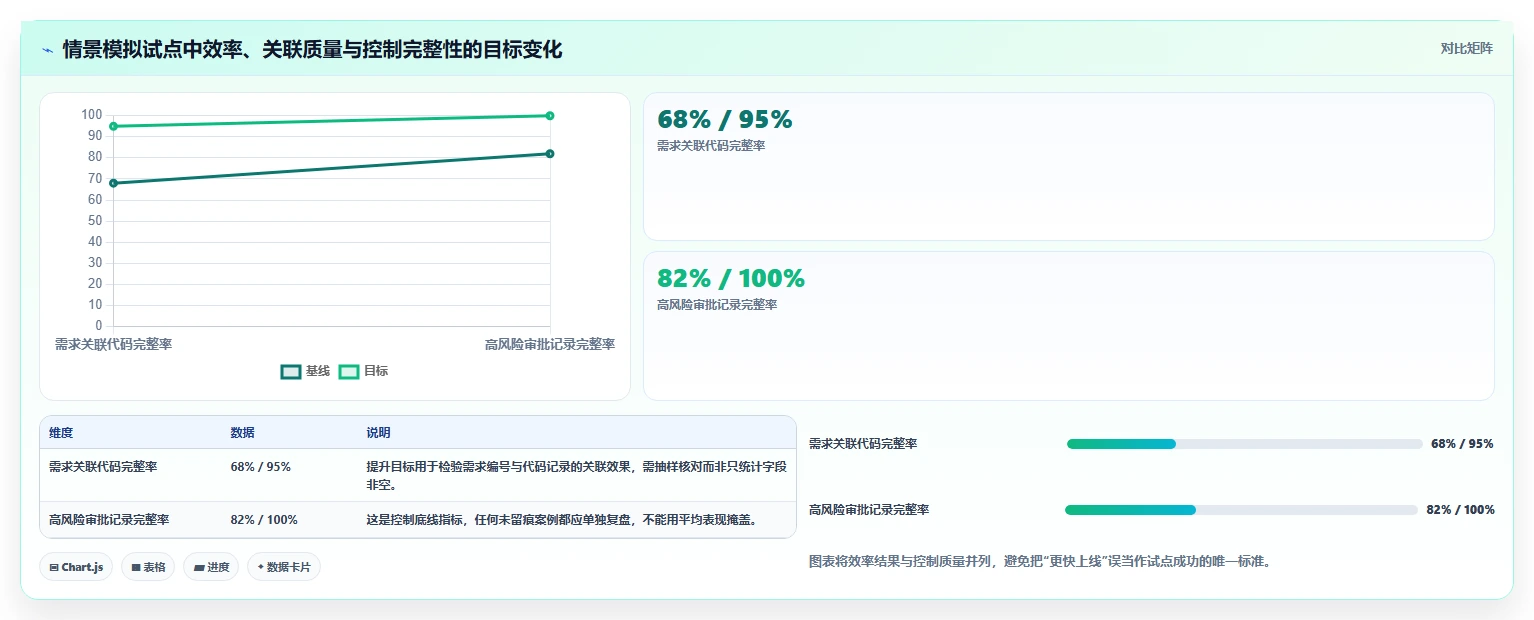Click the 需求关联代码完整率 progress bar
The width and height of the screenshot is (1534, 620).
[1245, 444]
